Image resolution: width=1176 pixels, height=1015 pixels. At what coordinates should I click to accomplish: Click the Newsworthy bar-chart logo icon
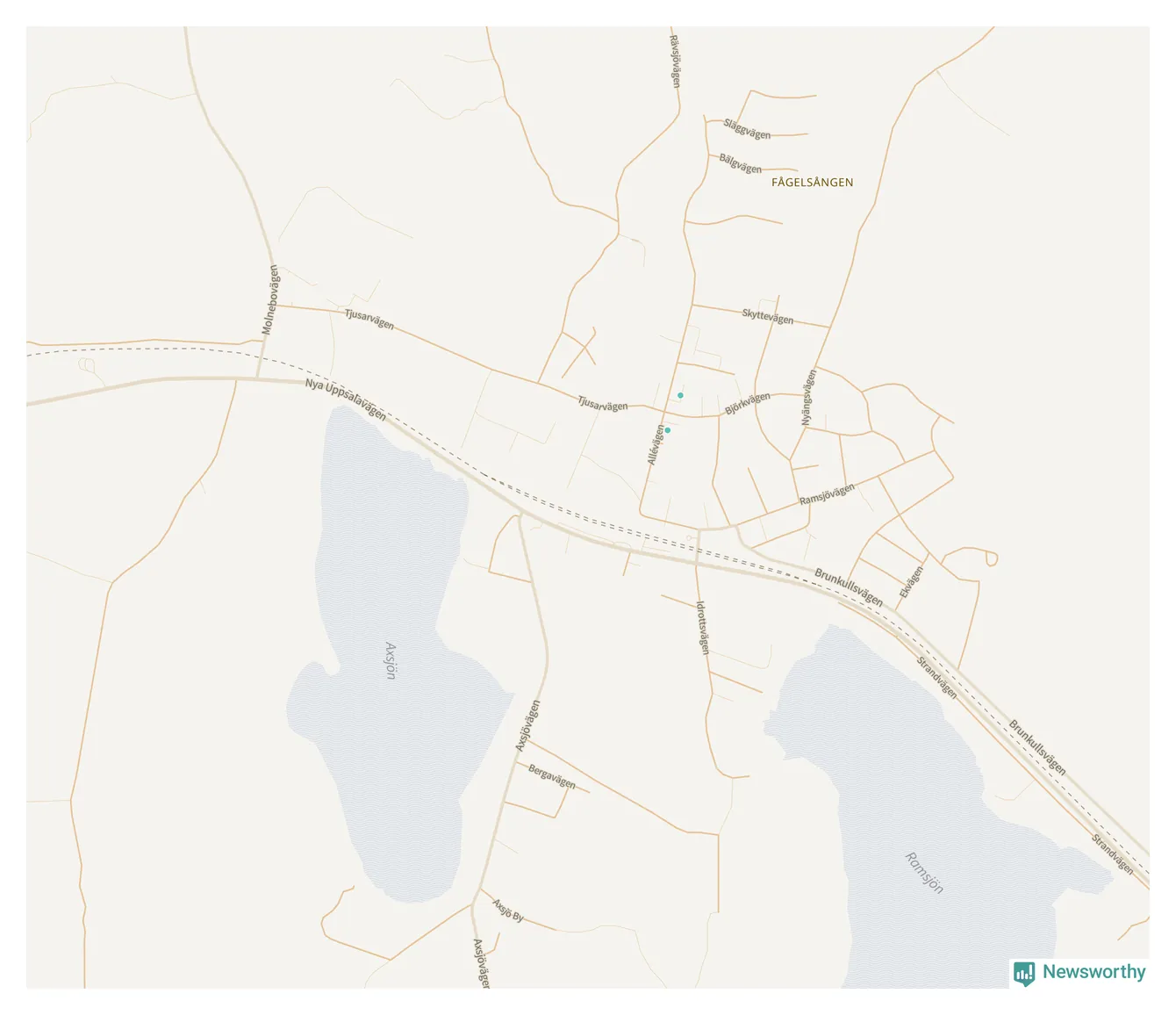1024,973
